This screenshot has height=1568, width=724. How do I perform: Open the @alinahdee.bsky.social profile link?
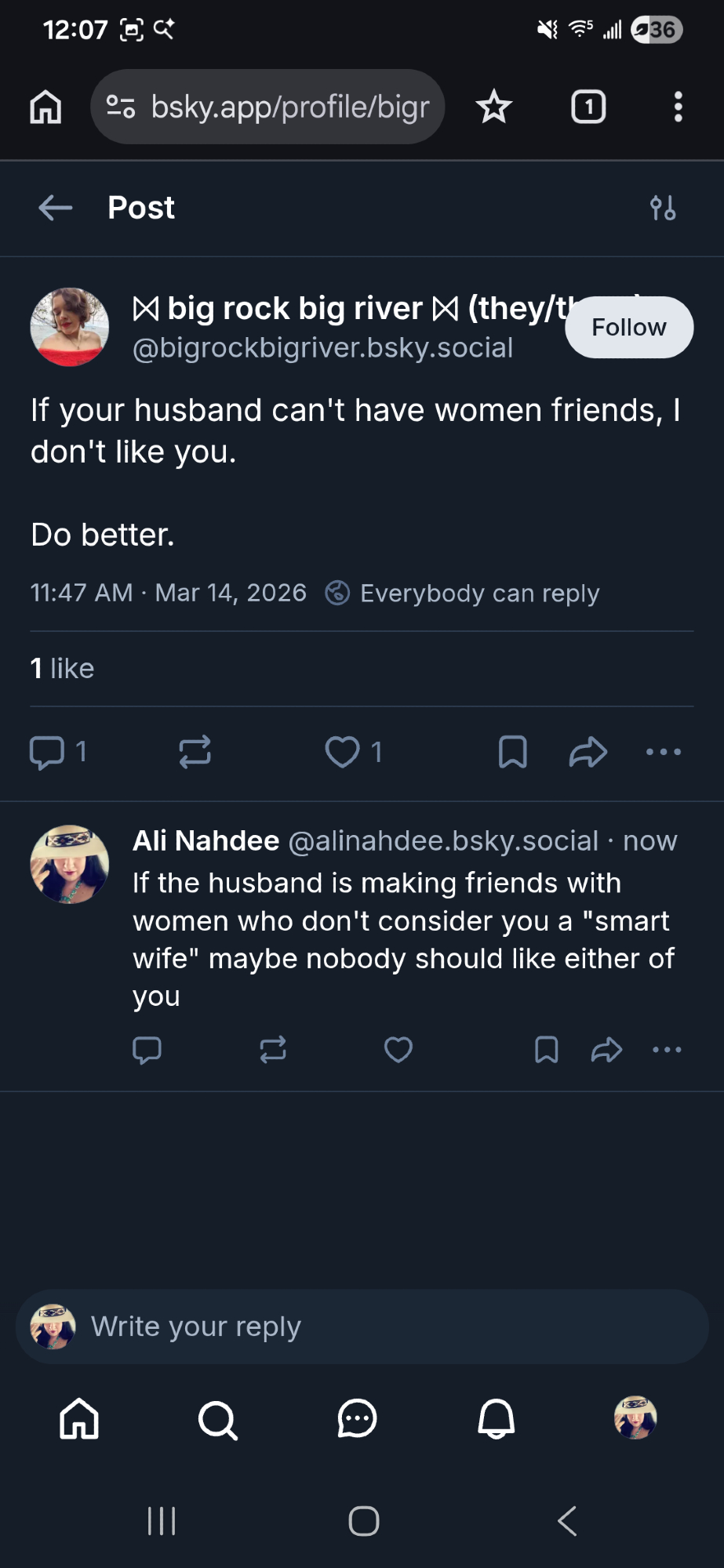point(443,840)
